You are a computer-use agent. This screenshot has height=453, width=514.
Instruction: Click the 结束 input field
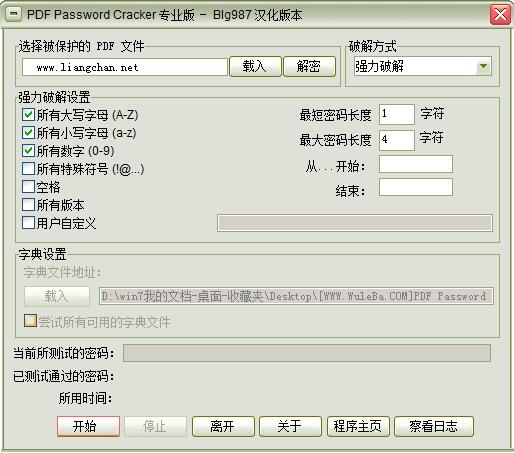(416, 187)
